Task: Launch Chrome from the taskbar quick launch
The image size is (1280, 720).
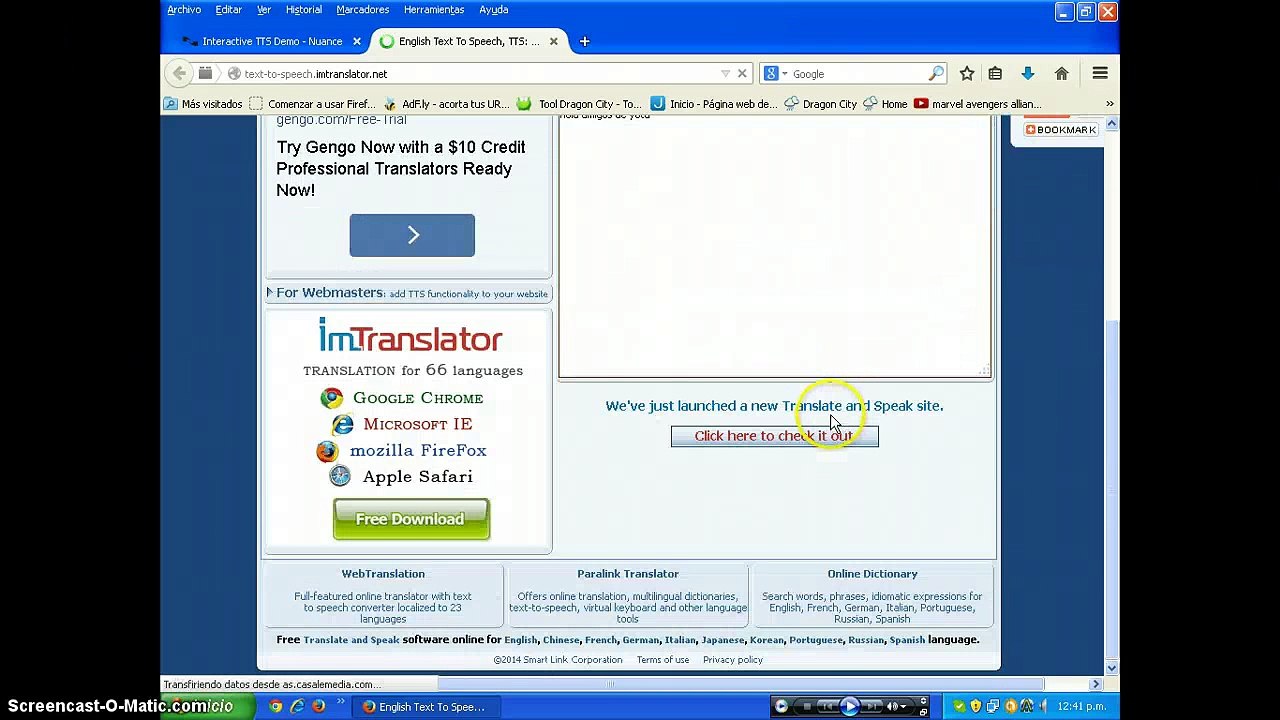Action: [x=275, y=707]
